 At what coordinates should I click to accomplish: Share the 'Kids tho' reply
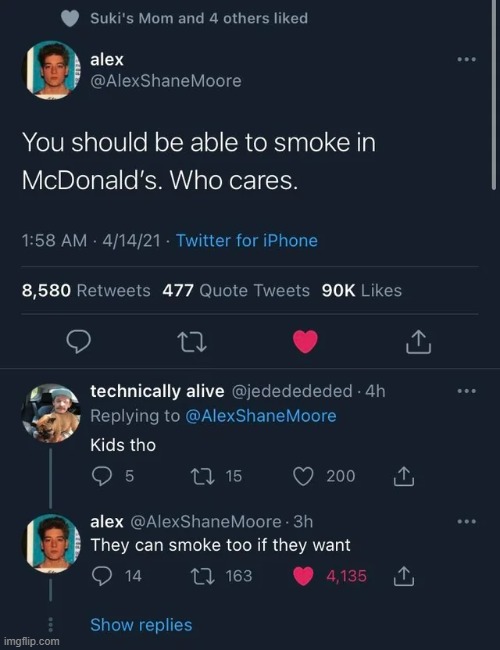pyautogui.click(x=404, y=476)
